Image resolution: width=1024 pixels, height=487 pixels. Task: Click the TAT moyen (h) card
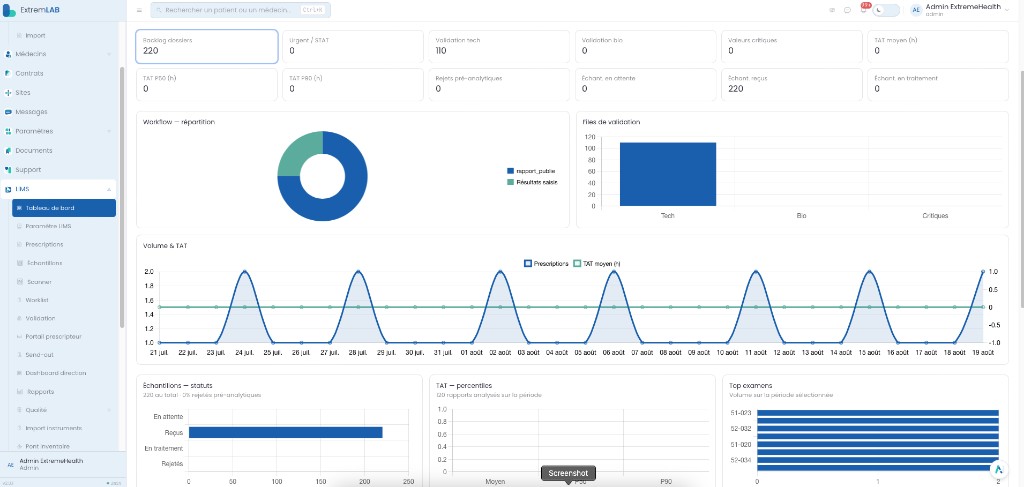pyautogui.click(x=938, y=46)
